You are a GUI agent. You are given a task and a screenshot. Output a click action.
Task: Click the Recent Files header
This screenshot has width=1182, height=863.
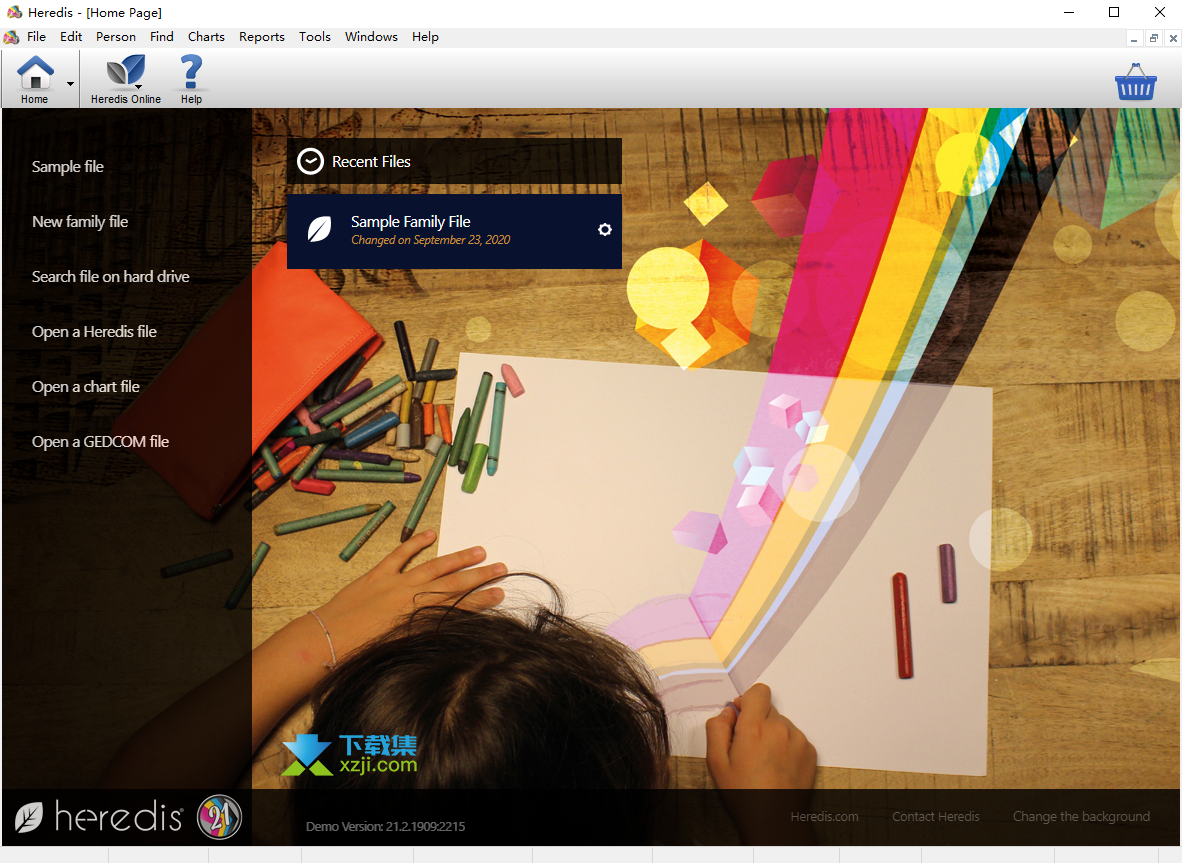455,161
